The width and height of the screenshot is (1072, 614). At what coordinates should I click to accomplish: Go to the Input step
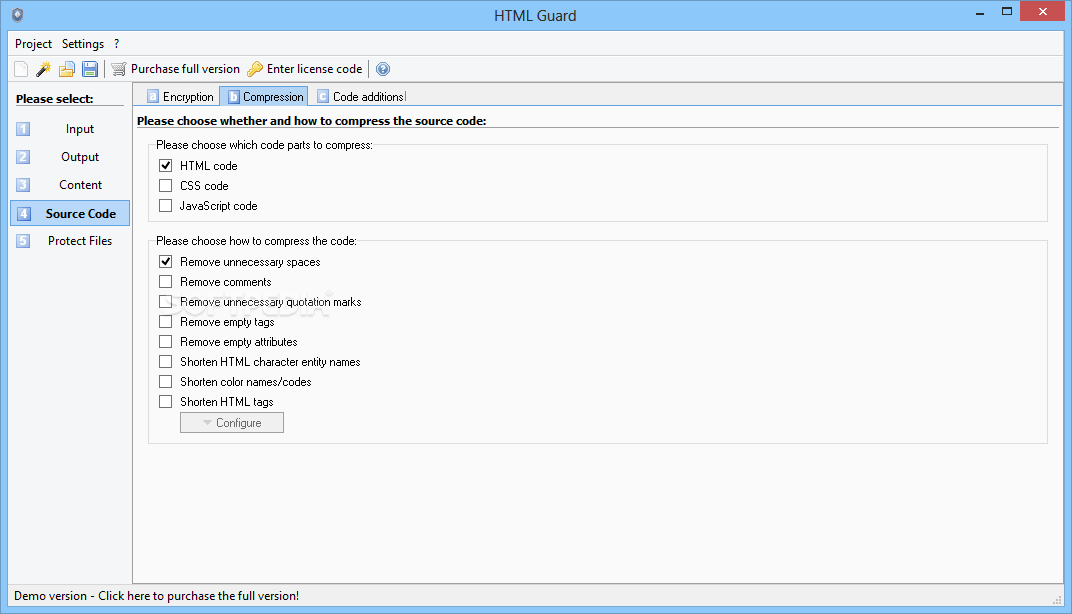coord(70,129)
